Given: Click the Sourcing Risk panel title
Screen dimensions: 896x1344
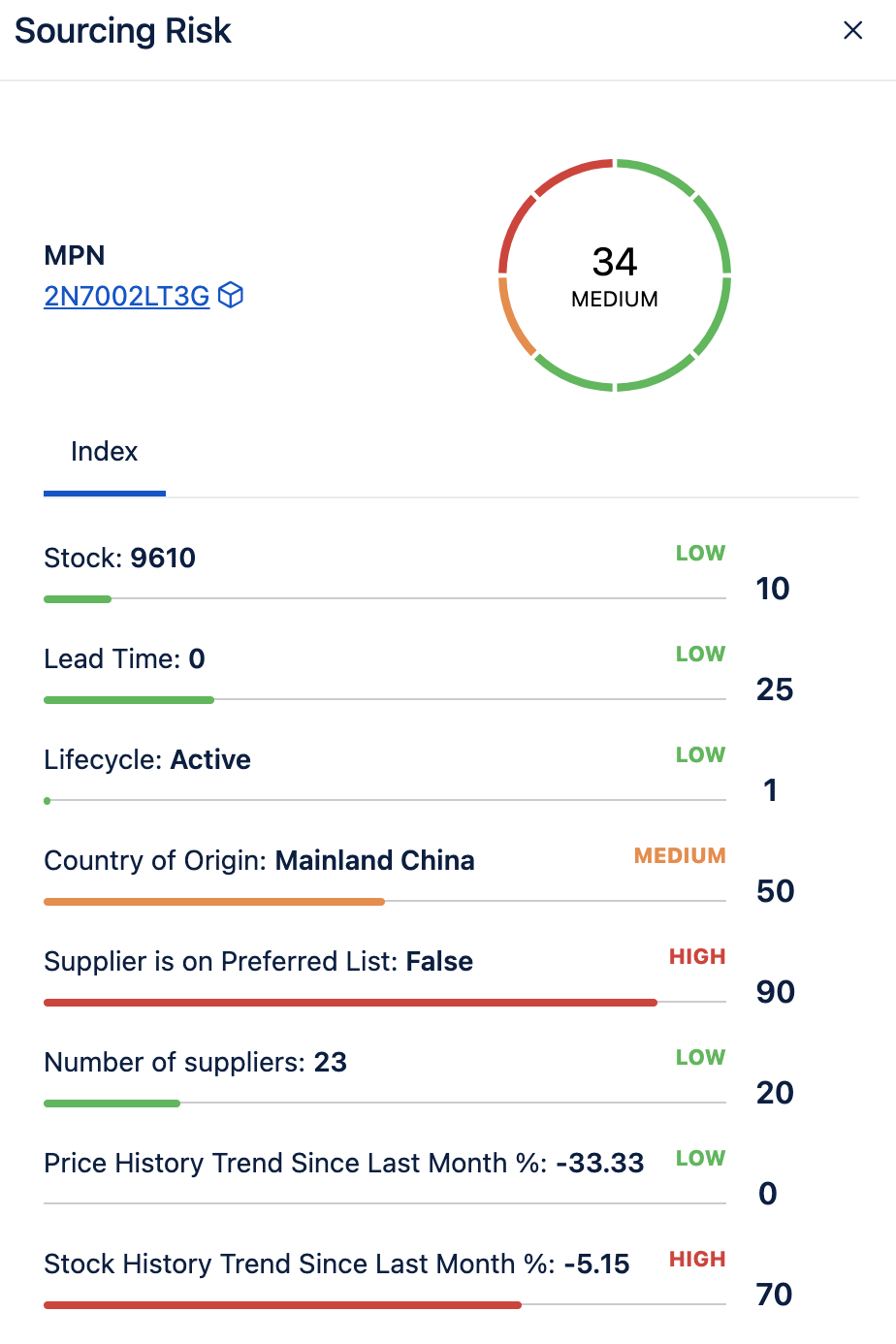Looking at the screenshot, I should [123, 31].
